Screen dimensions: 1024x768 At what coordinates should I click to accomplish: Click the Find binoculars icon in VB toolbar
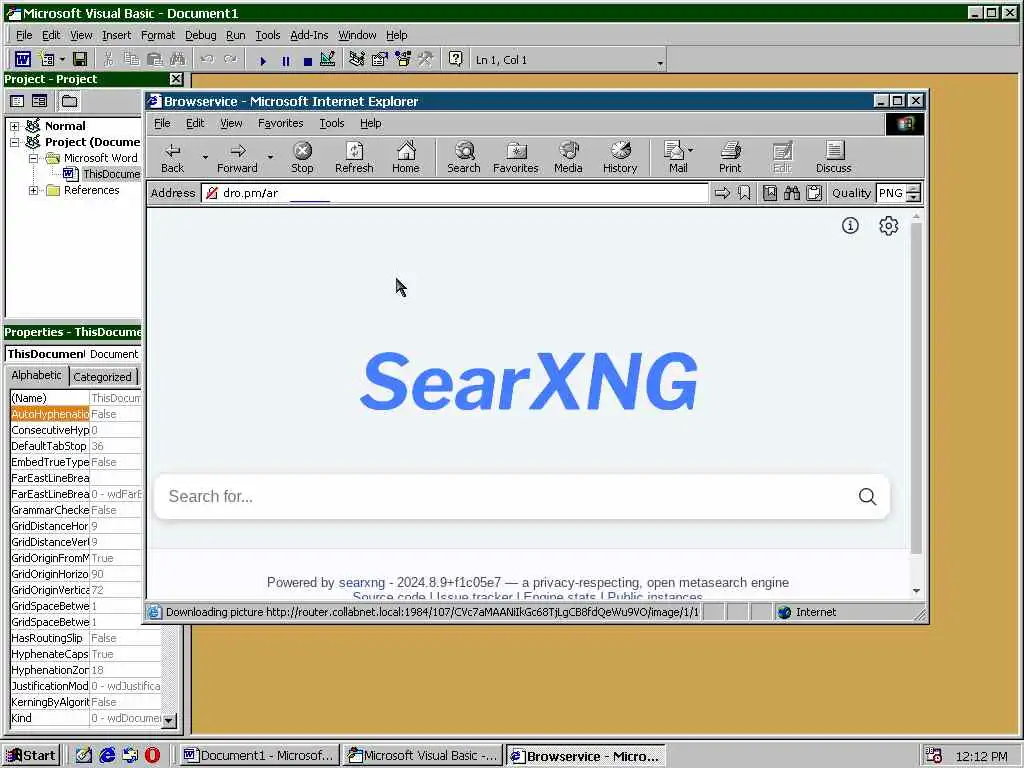178,59
